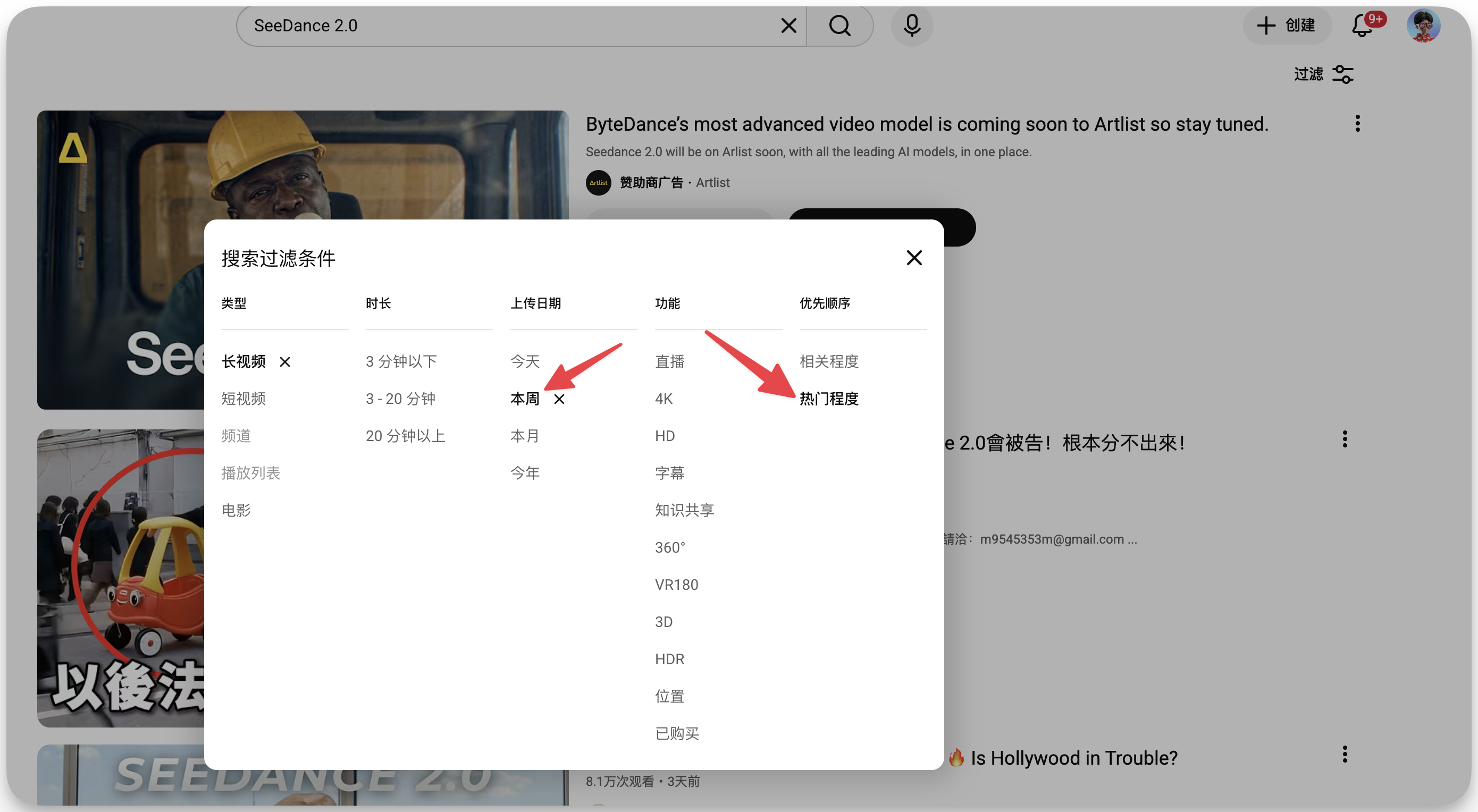1478x812 pixels.
Task: Filter upload date to 今年
Action: [525, 473]
